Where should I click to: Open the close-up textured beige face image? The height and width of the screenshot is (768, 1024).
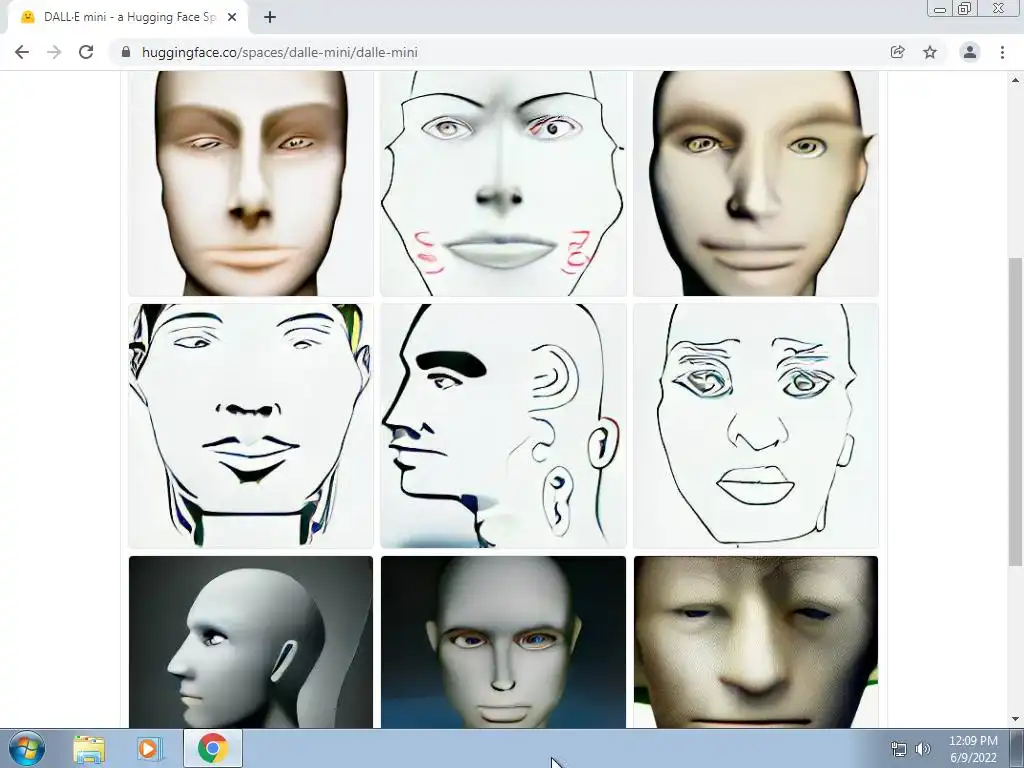(756, 642)
